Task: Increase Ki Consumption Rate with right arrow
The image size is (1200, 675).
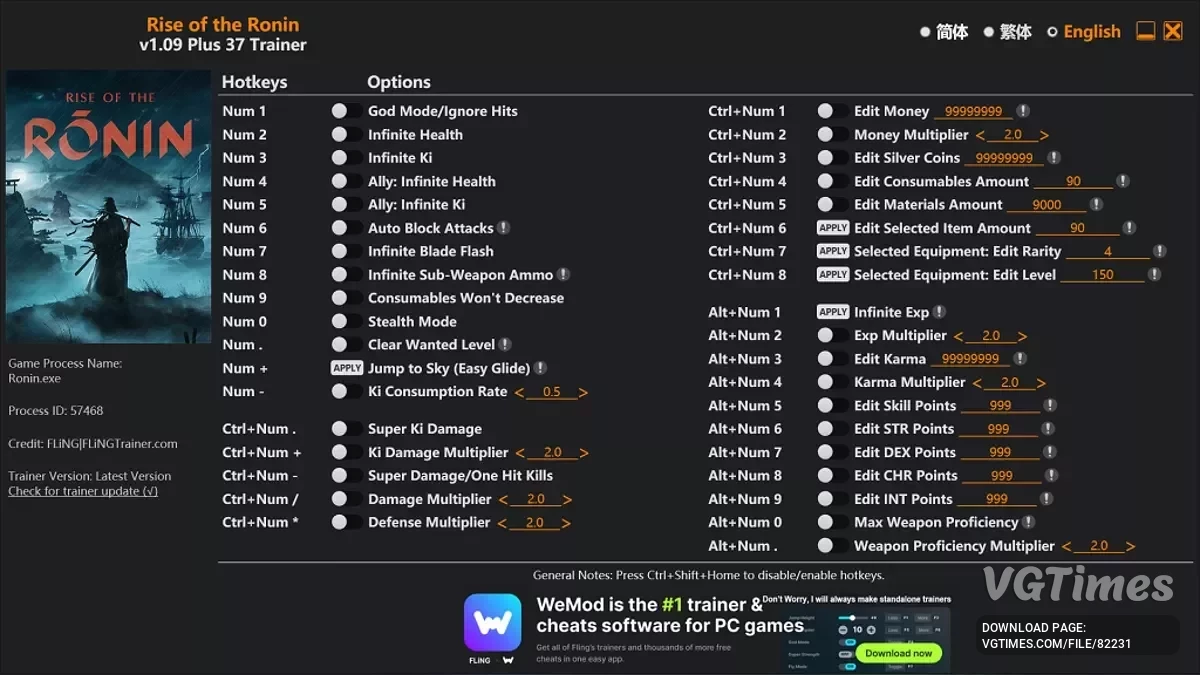Action: coord(583,392)
